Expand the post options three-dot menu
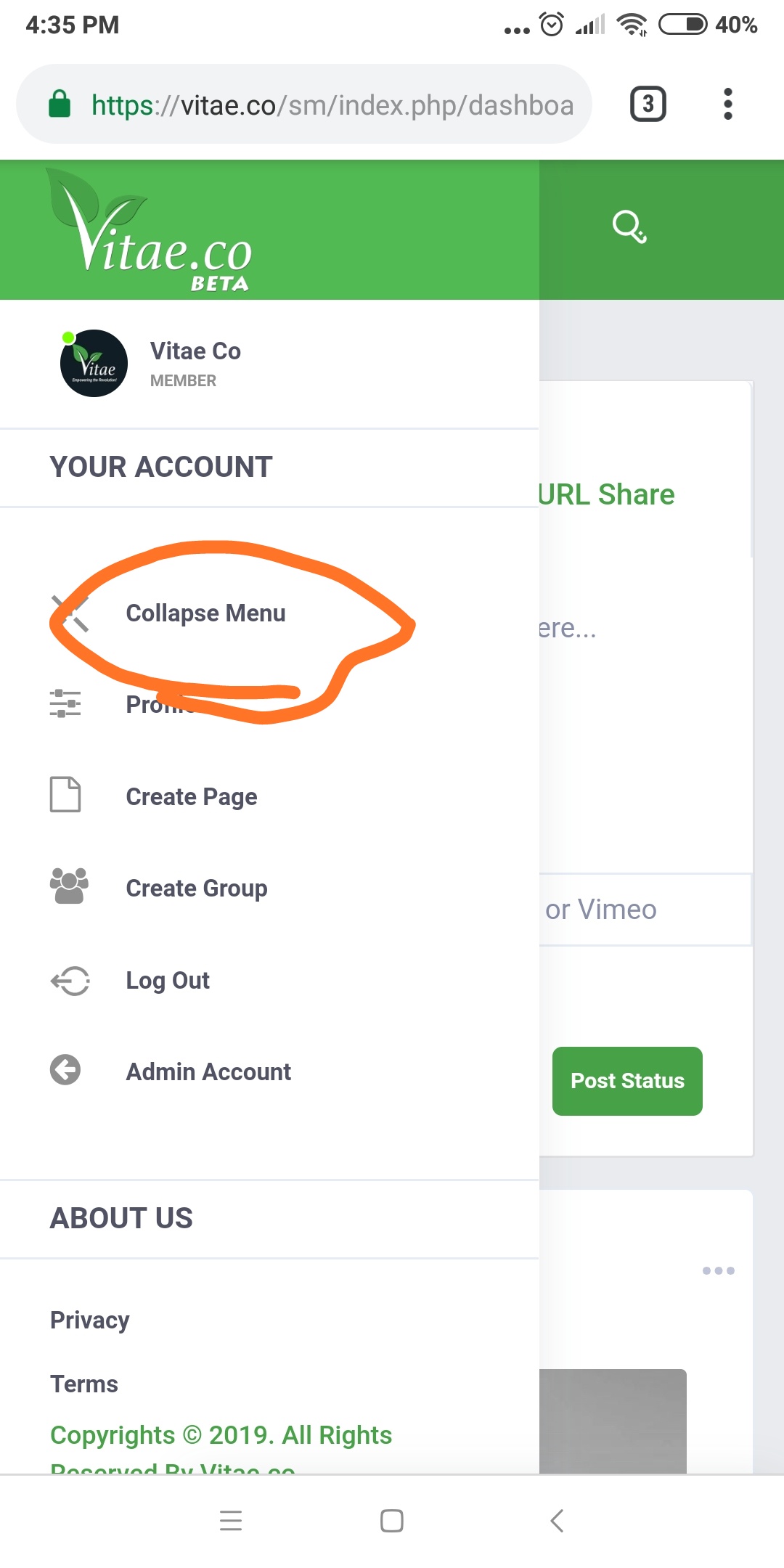Screen dimensions: 784x1568 (719, 1270)
